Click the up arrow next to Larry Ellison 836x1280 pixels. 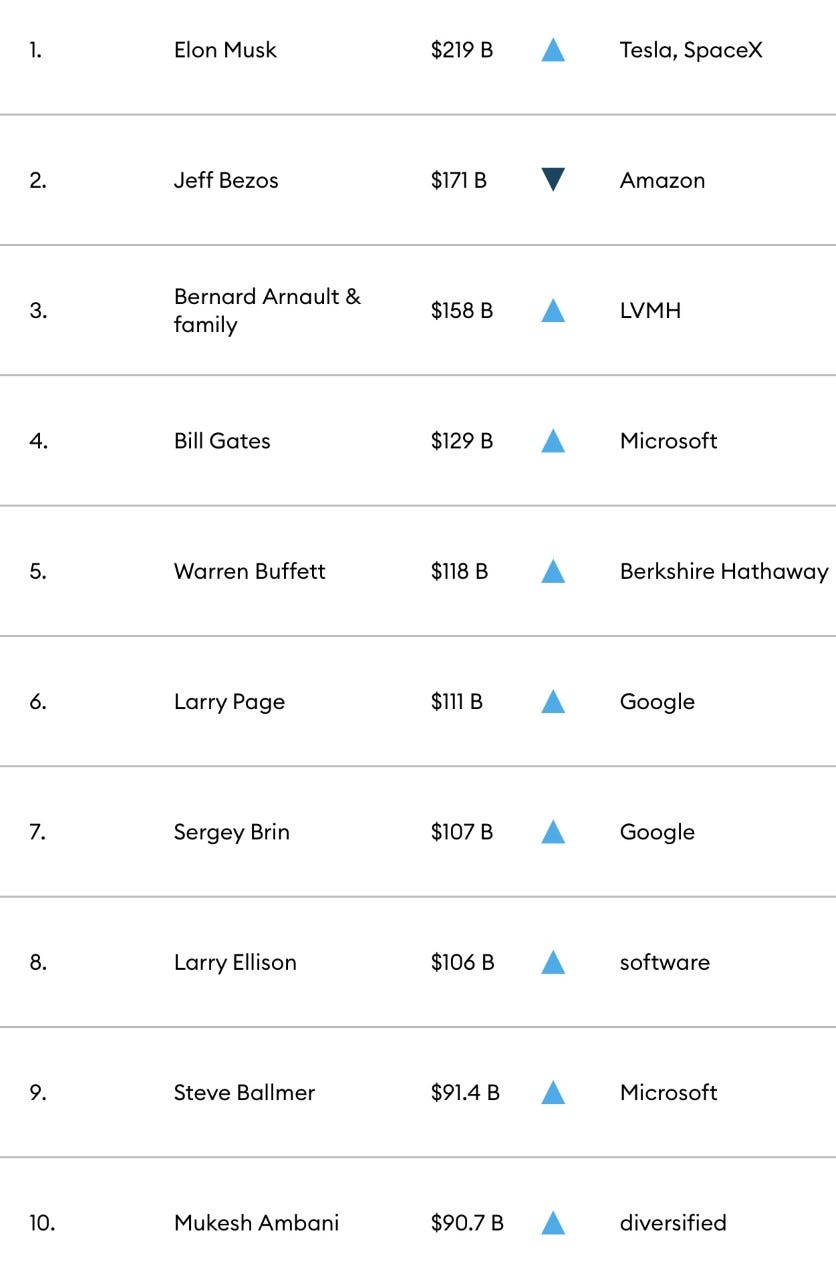coord(553,962)
